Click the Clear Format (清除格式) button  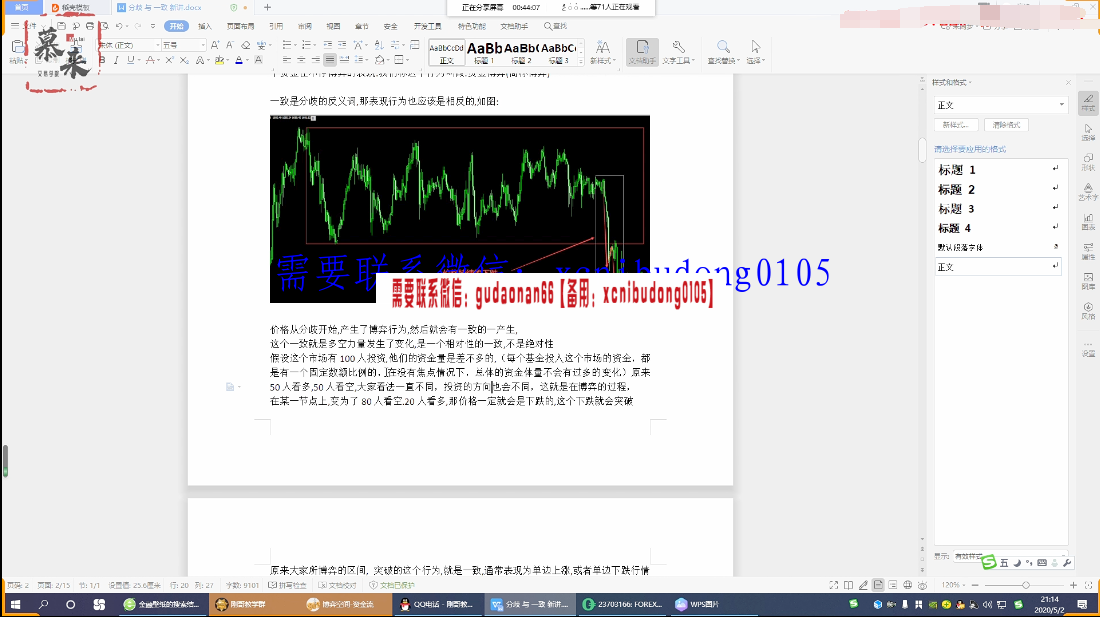click(x=1007, y=125)
